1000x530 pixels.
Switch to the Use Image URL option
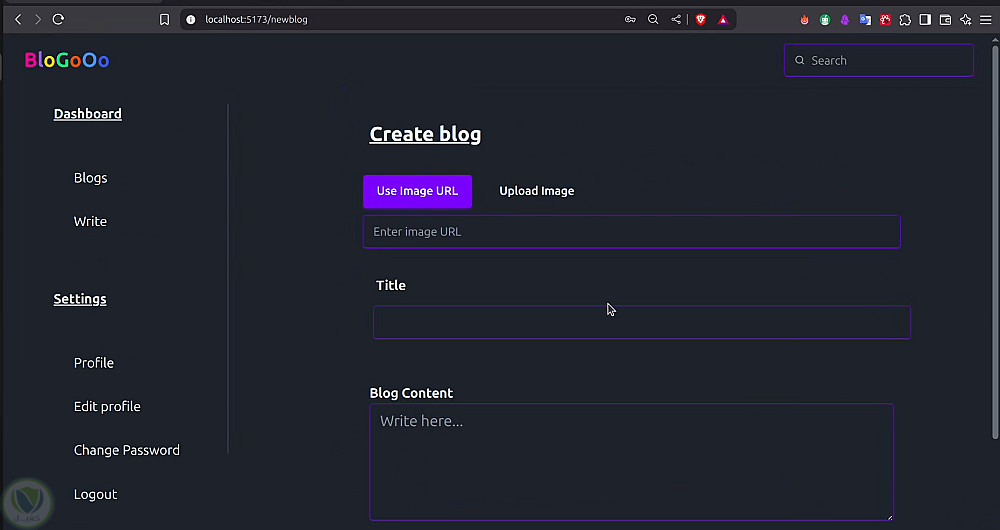coord(417,191)
